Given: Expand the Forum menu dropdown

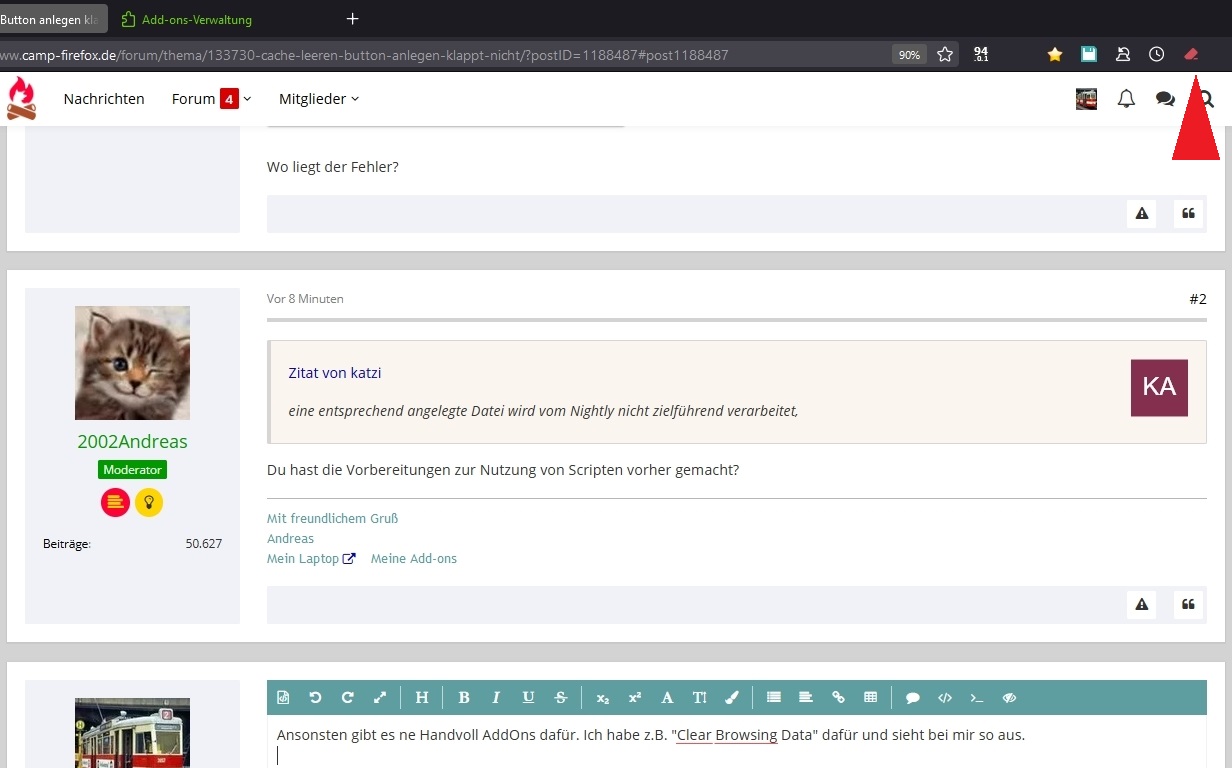Looking at the screenshot, I should click(x=210, y=99).
